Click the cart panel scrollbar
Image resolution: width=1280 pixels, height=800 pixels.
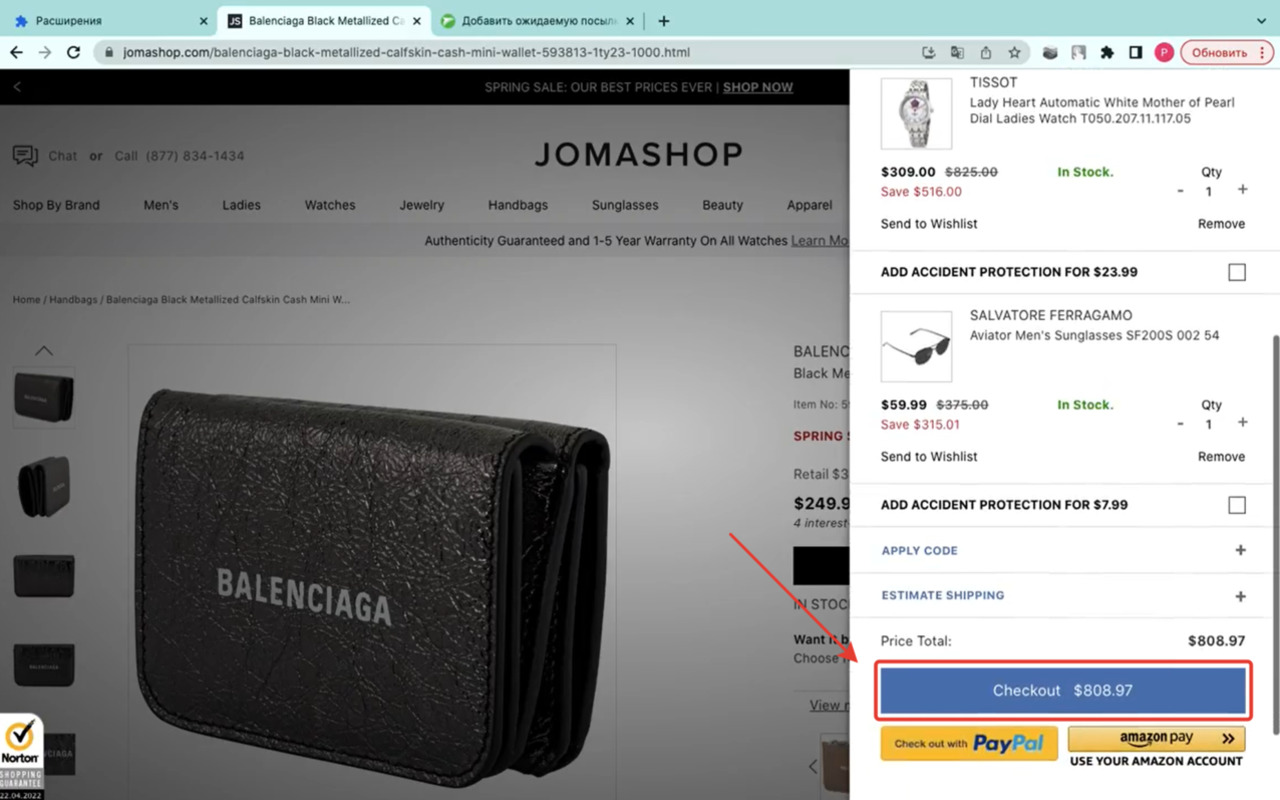(x=1274, y=533)
